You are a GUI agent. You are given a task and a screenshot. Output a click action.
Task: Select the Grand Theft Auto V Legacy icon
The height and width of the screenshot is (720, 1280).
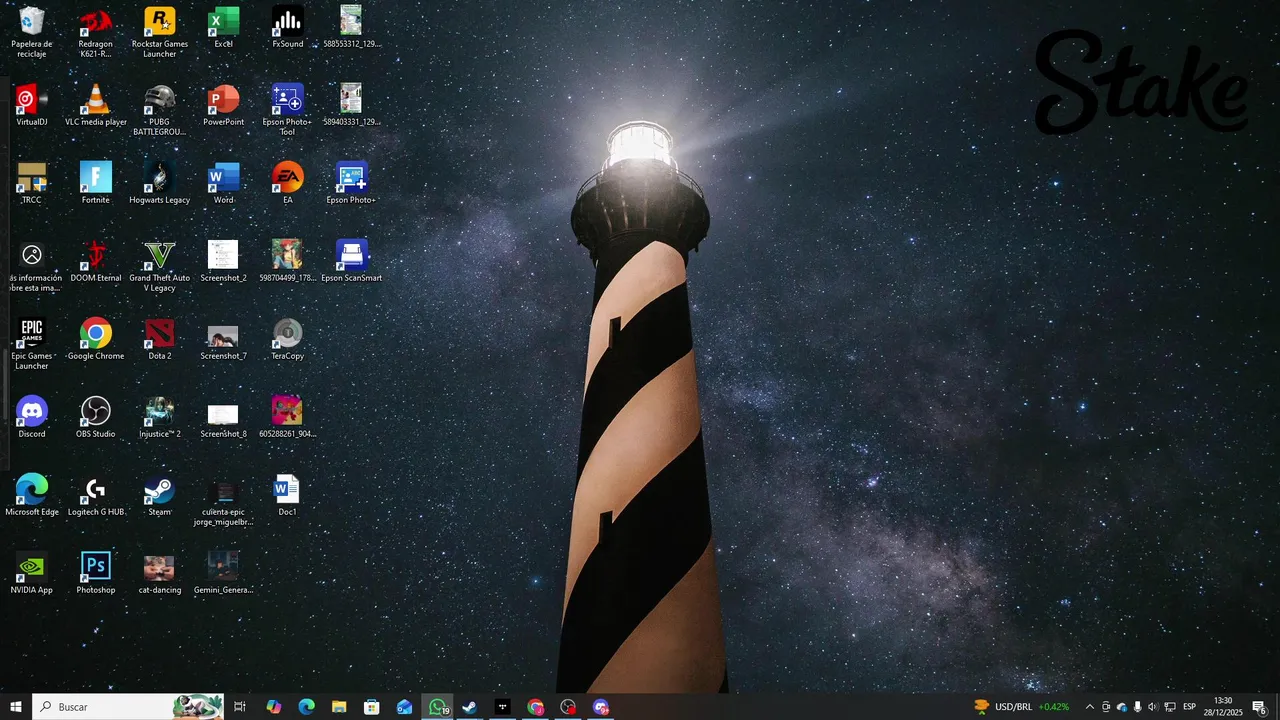(x=160, y=266)
